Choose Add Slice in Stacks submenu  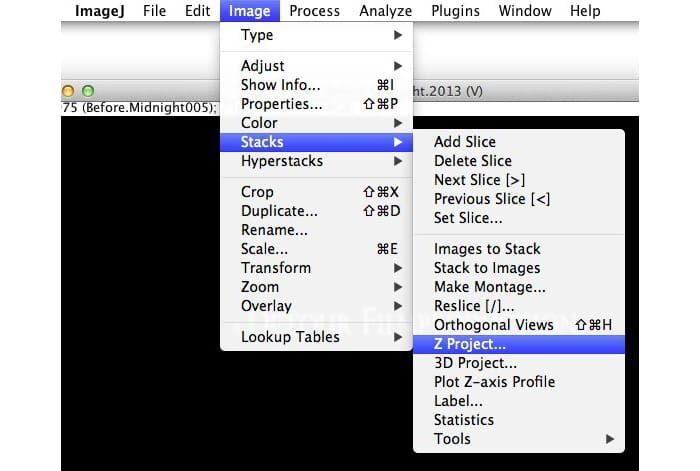pyautogui.click(x=519, y=142)
